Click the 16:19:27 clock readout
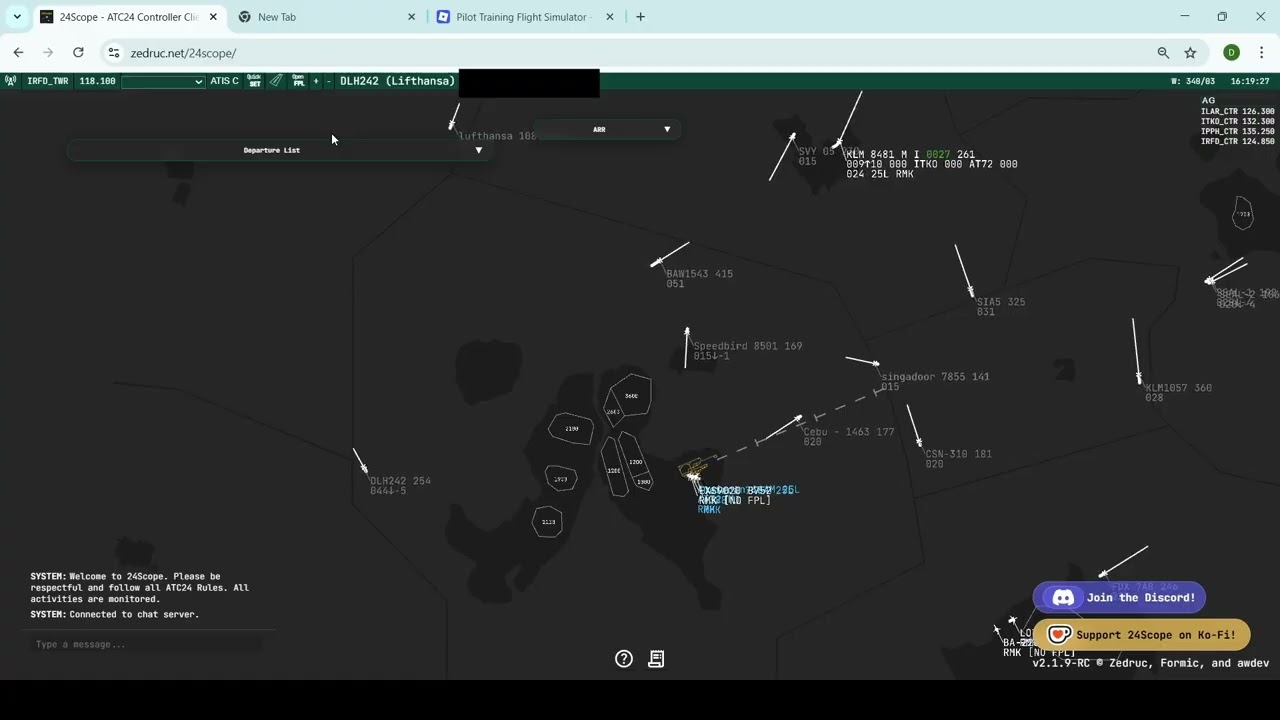The height and width of the screenshot is (720, 1280). point(1250,81)
